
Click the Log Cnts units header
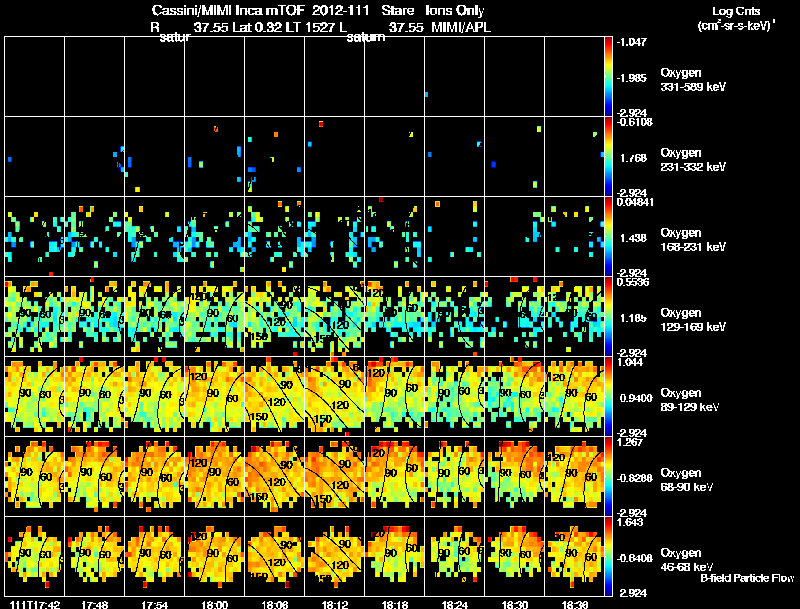736,18
